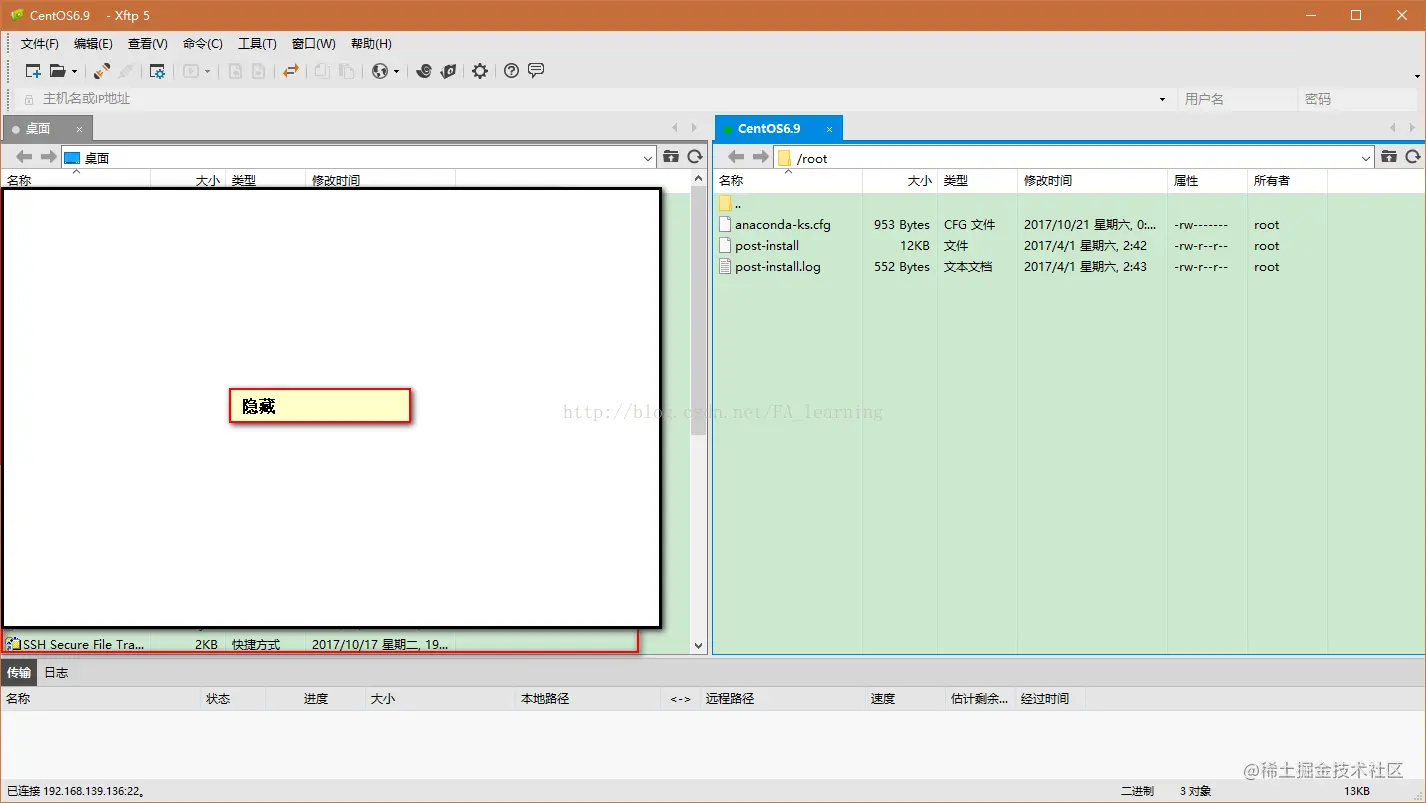Expand the Open session folder dropdown arrow
This screenshot has width=1426, height=803.
(x=74, y=72)
